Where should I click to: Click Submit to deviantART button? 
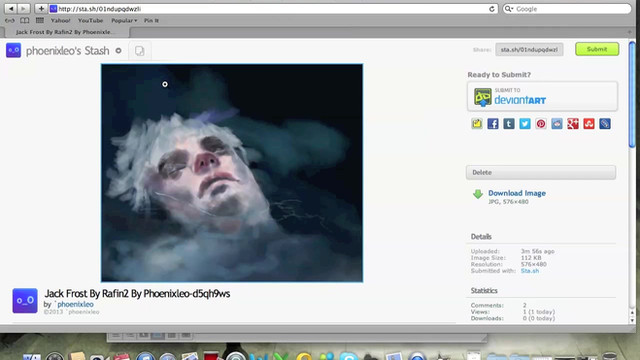pyautogui.click(x=542, y=96)
